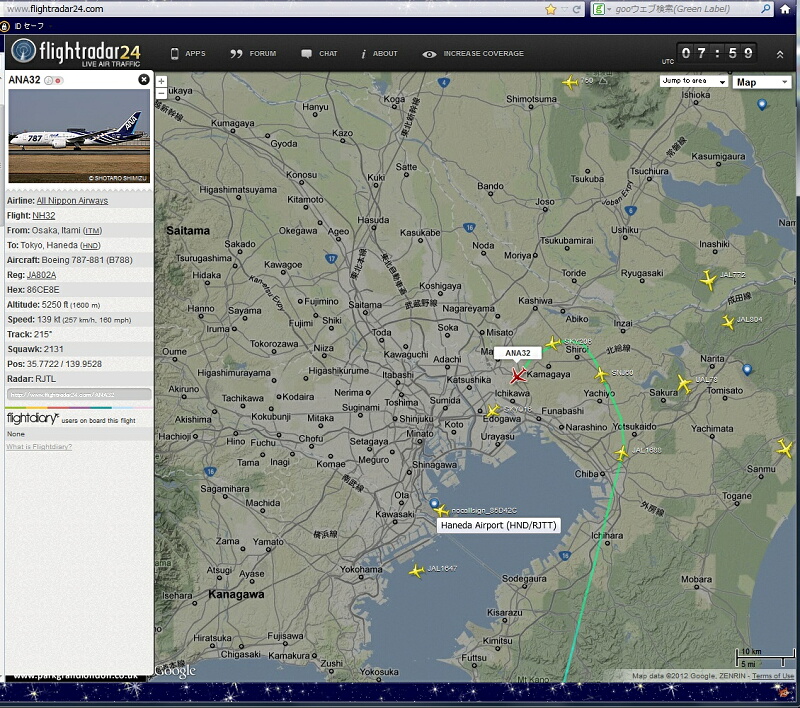800x708 pixels.
Task: Click the Squawk: 2131 row
Action: click(79, 349)
